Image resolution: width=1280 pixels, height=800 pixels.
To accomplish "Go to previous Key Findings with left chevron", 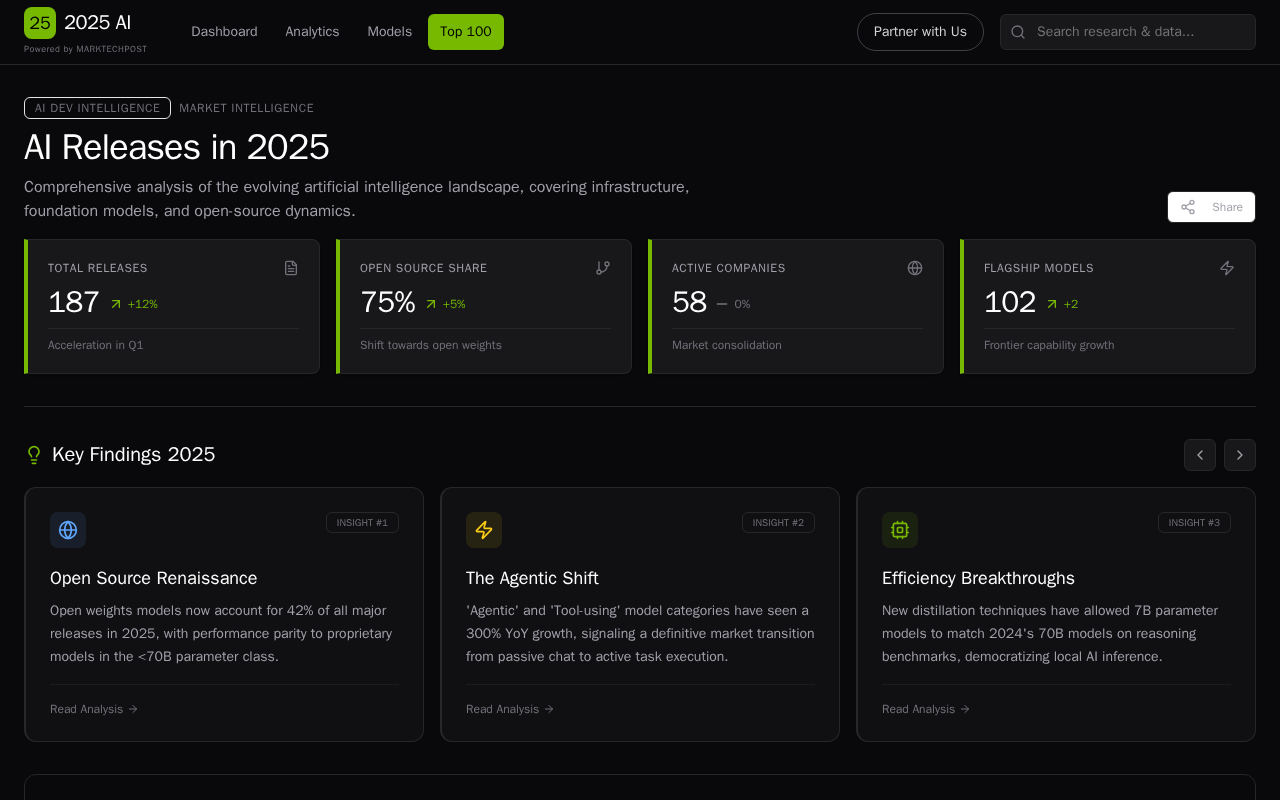I will click(x=1200, y=455).
